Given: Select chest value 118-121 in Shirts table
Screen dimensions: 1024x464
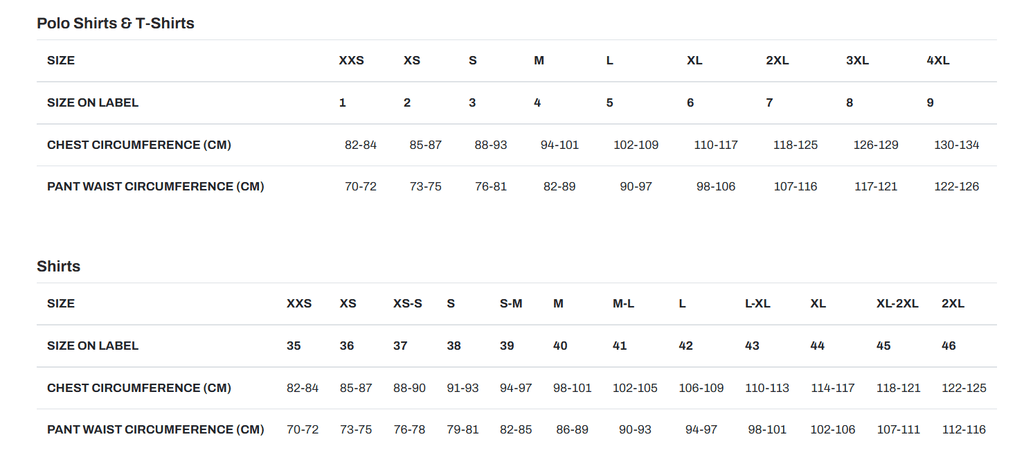Looking at the screenshot, I should [898, 387].
